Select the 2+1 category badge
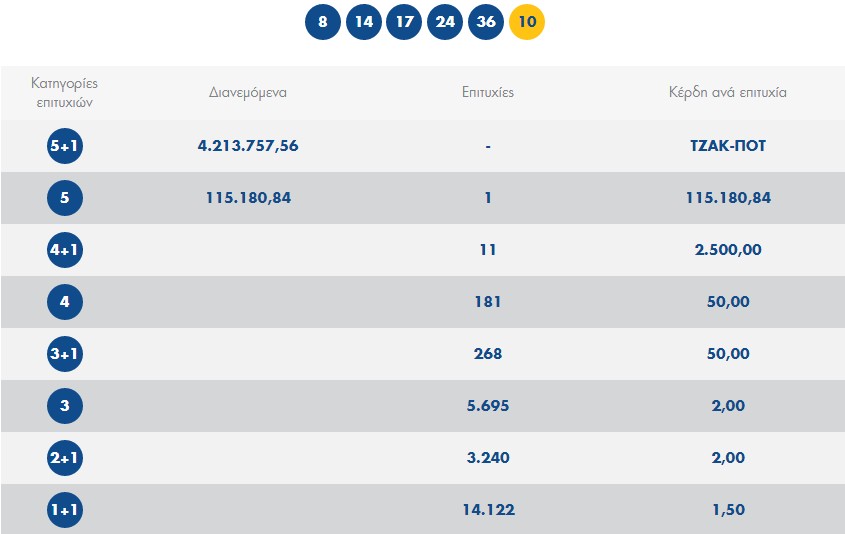This screenshot has width=845, height=534. (x=65, y=458)
